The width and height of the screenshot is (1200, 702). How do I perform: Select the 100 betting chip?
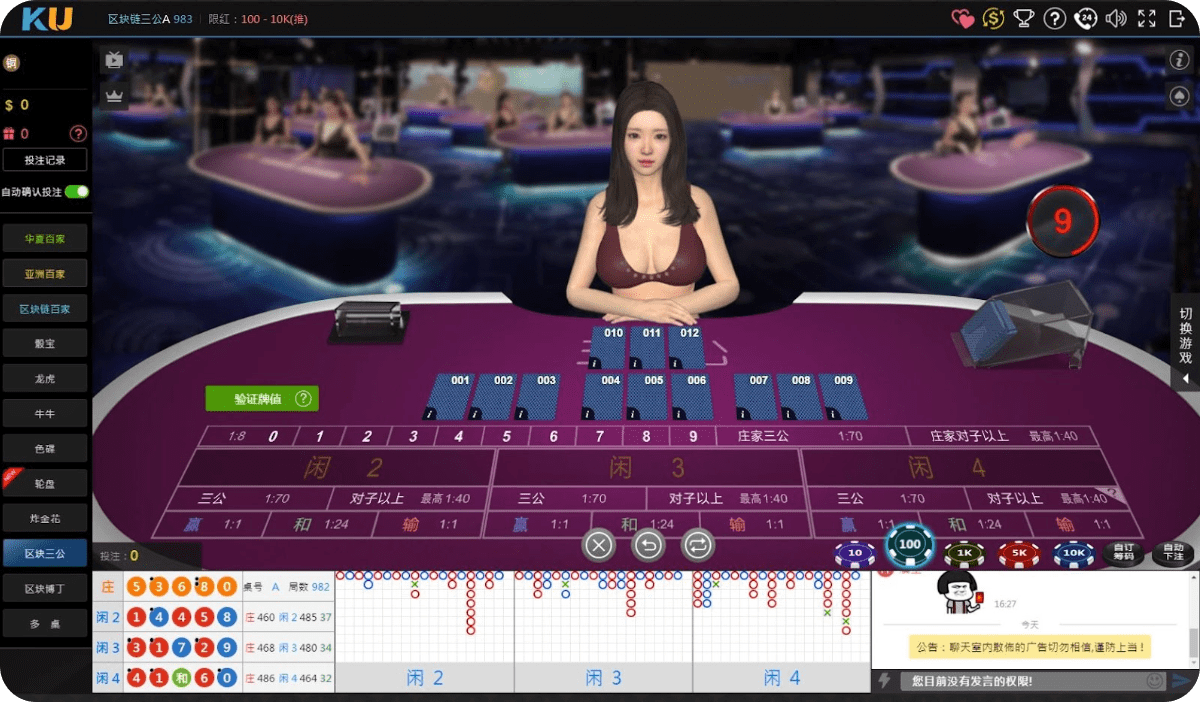pos(909,545)
